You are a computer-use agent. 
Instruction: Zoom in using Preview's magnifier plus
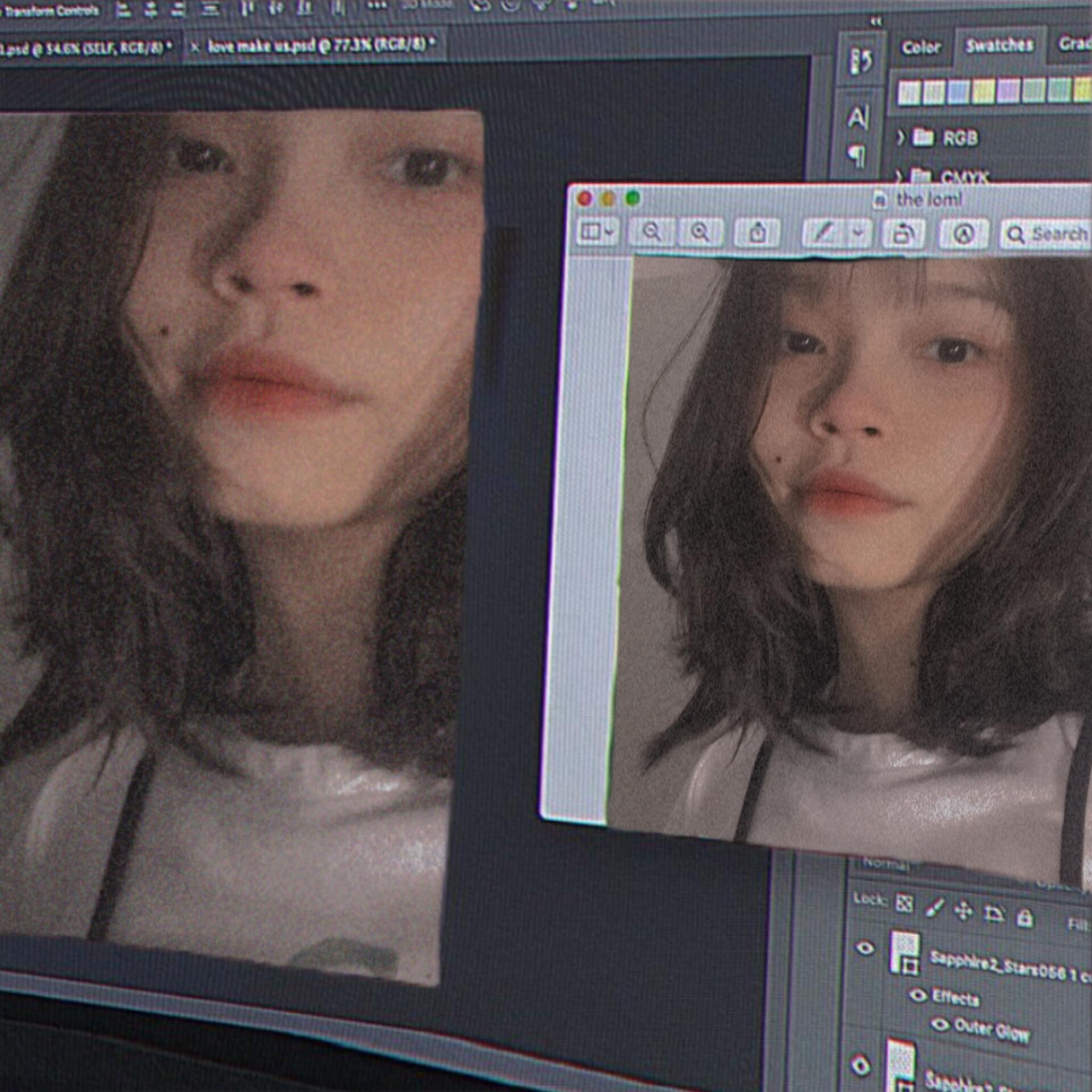coord(700,233)
